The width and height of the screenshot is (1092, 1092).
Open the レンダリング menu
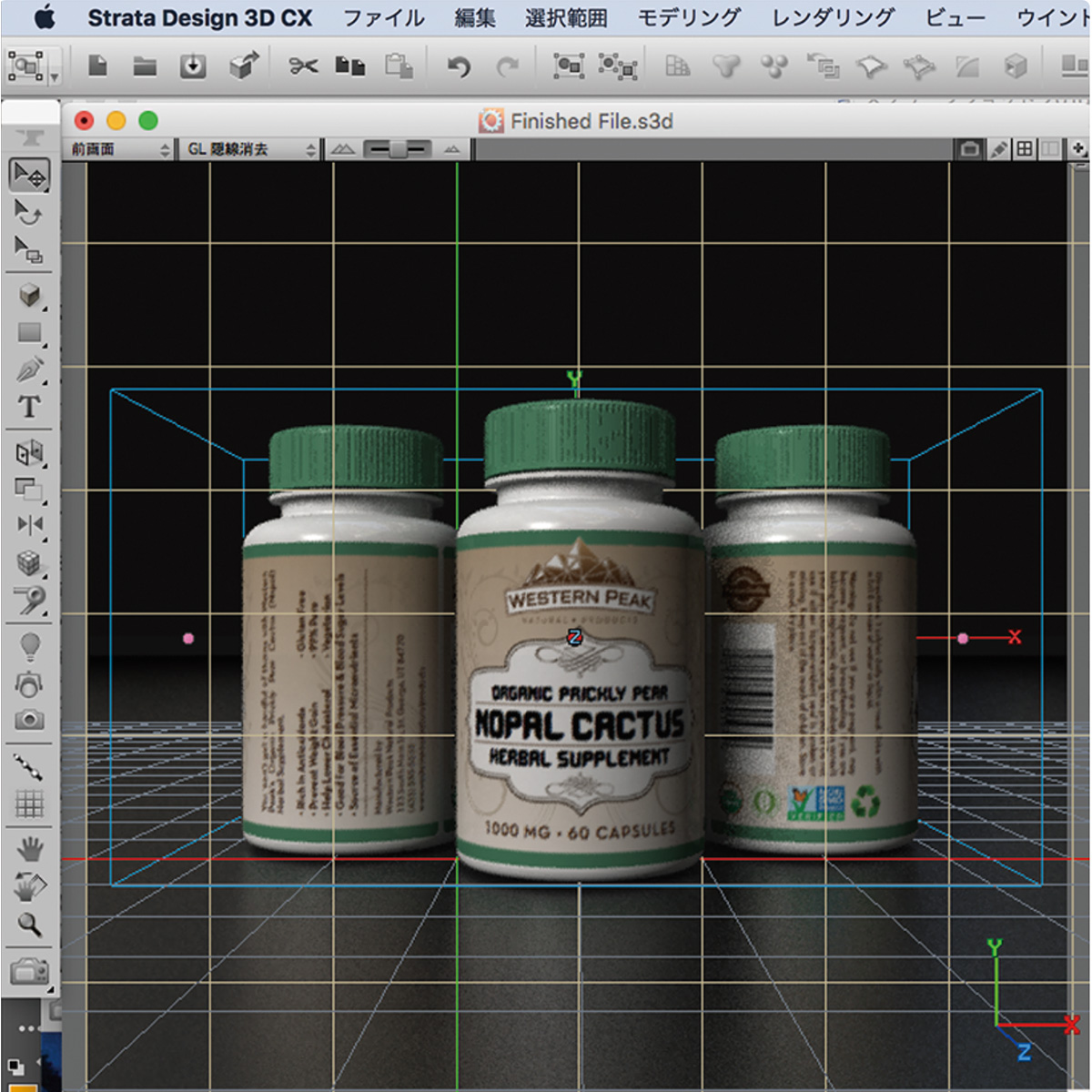[x=833, y=17]
